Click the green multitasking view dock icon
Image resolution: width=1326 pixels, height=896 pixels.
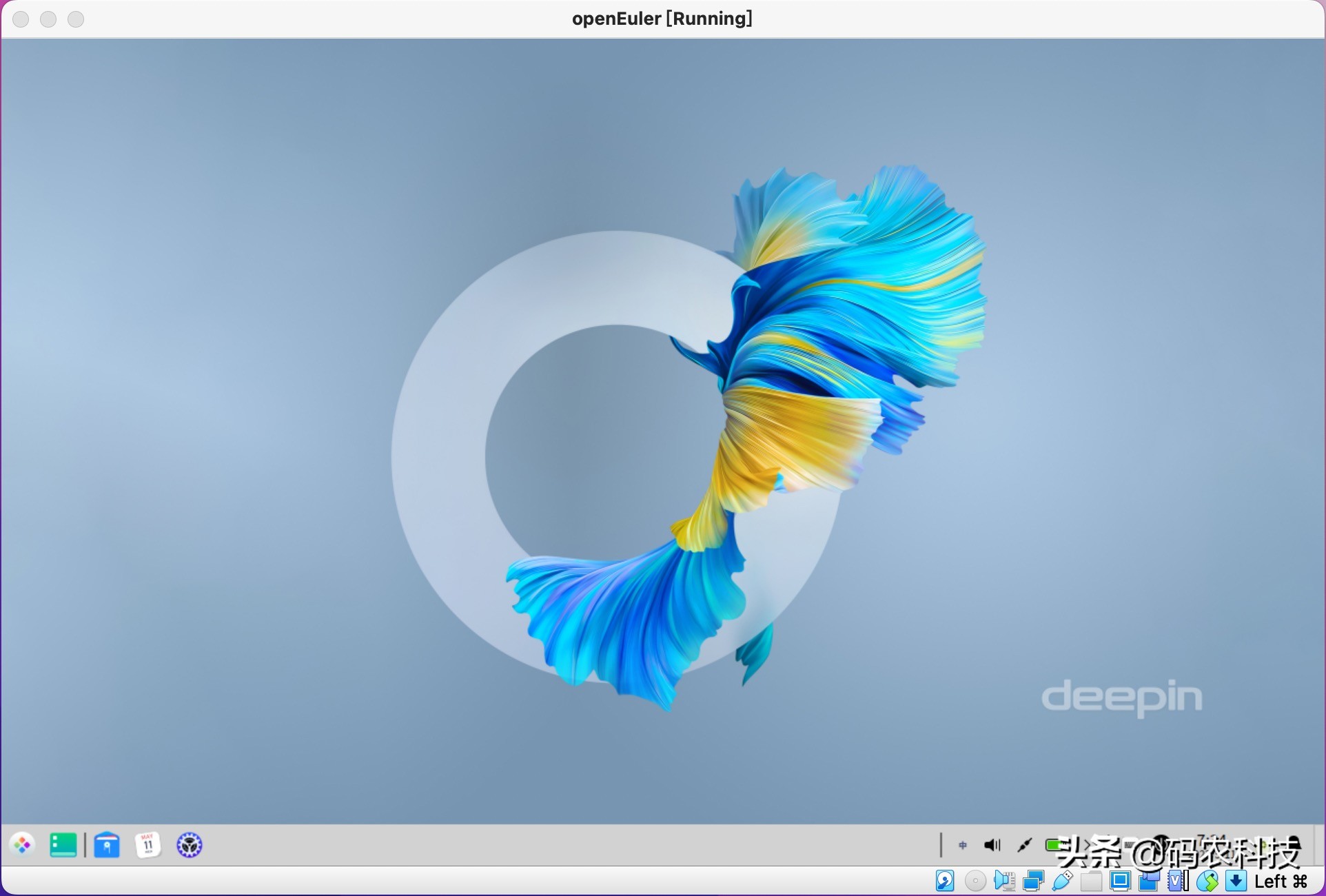coord(63,845)
